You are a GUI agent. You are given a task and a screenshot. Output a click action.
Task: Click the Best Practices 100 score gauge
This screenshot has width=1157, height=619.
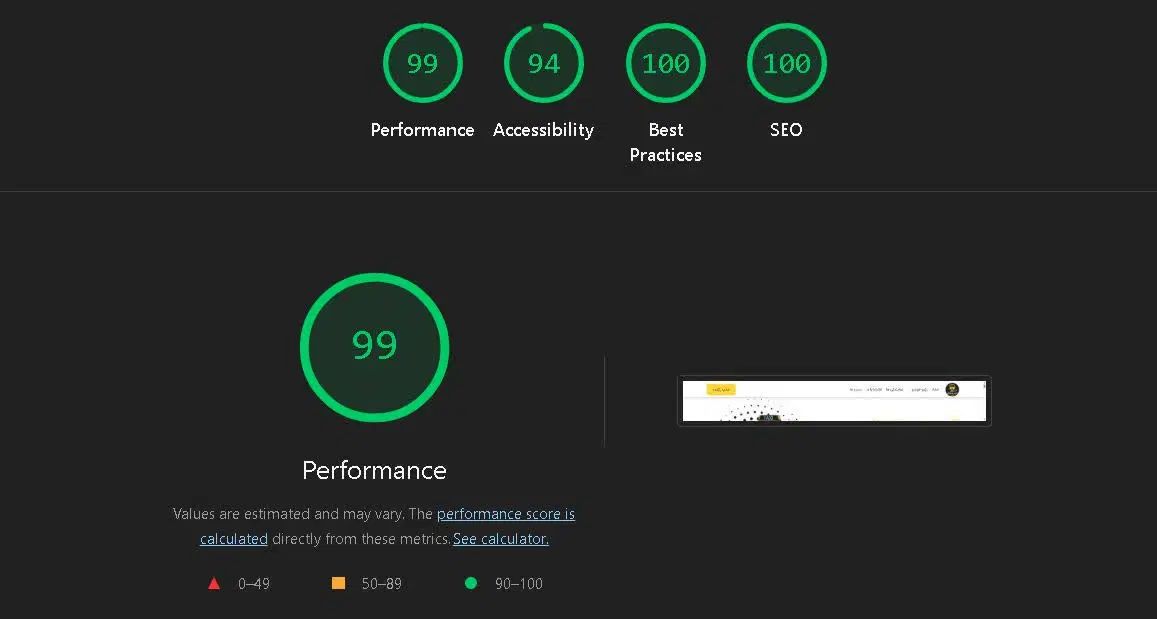coord(666,63)
